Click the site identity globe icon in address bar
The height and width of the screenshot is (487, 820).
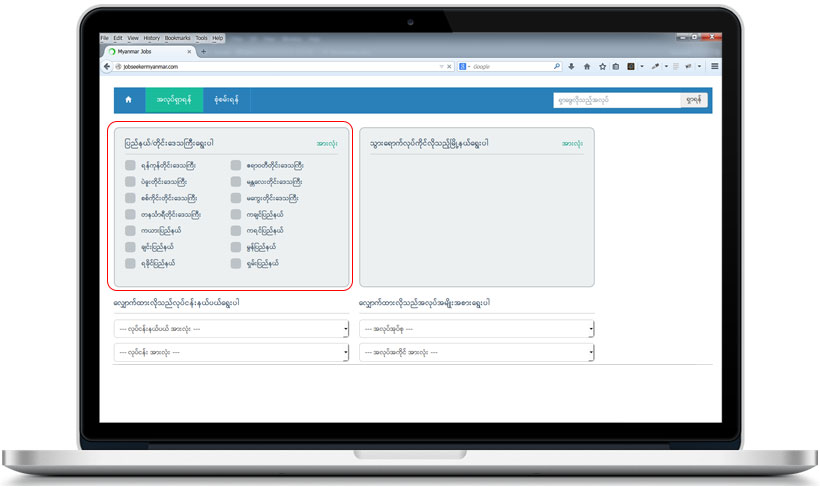pyautogui.click(x=118, y=66)
